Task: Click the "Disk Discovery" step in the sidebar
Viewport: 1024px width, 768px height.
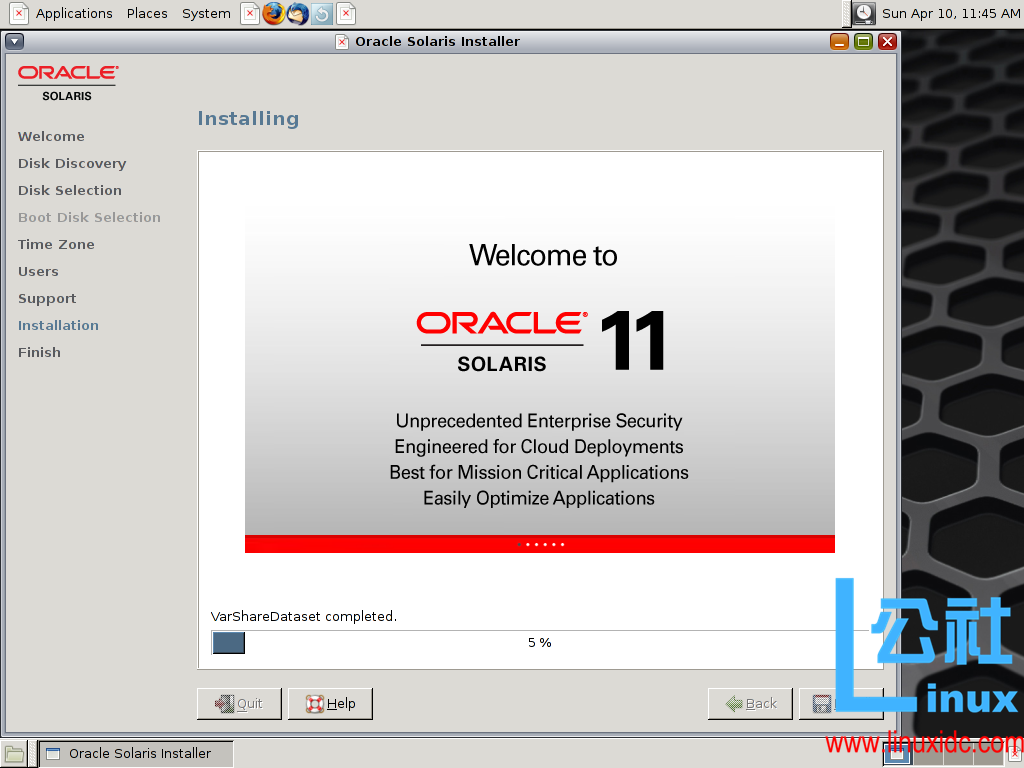Action: [72, 163]
